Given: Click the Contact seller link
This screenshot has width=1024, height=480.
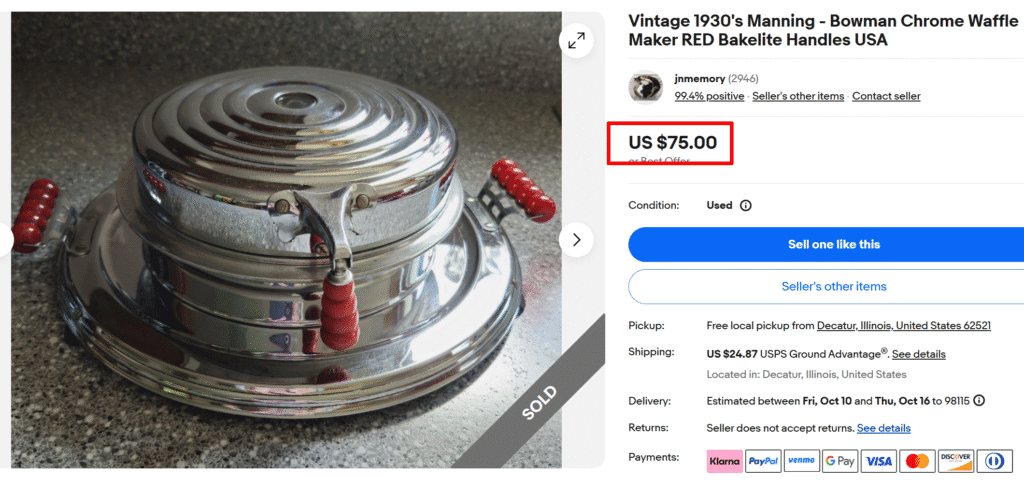Looking at the screenshot, I should (886, 96).
